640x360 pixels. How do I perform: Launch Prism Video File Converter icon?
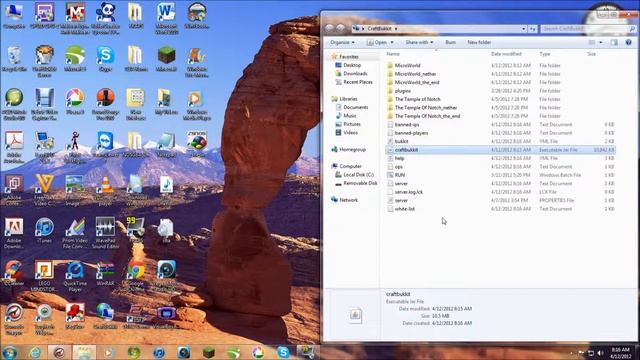75,233
